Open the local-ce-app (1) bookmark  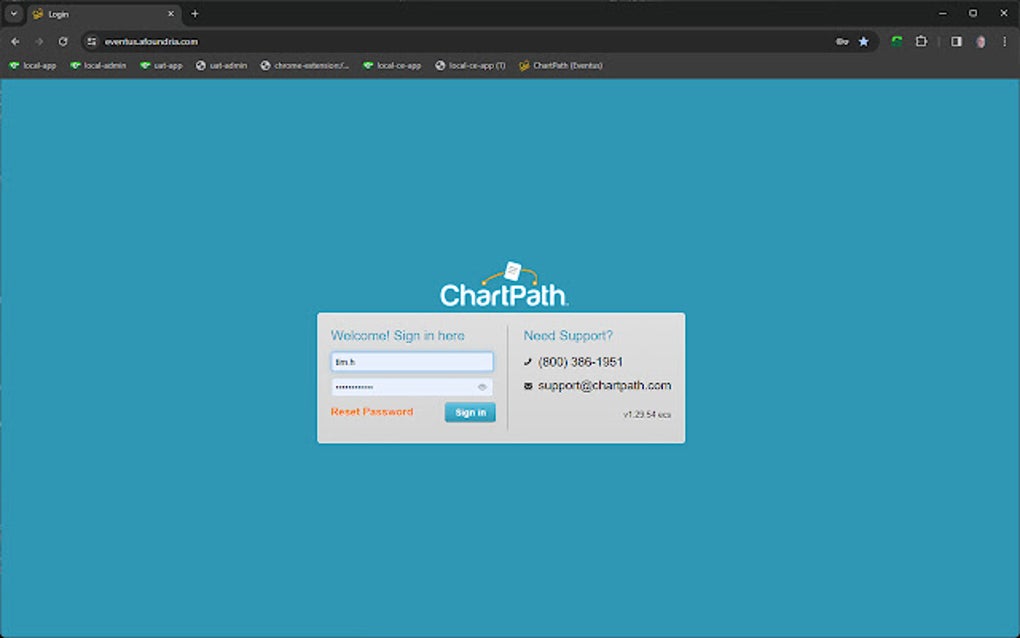pos(470,66)
